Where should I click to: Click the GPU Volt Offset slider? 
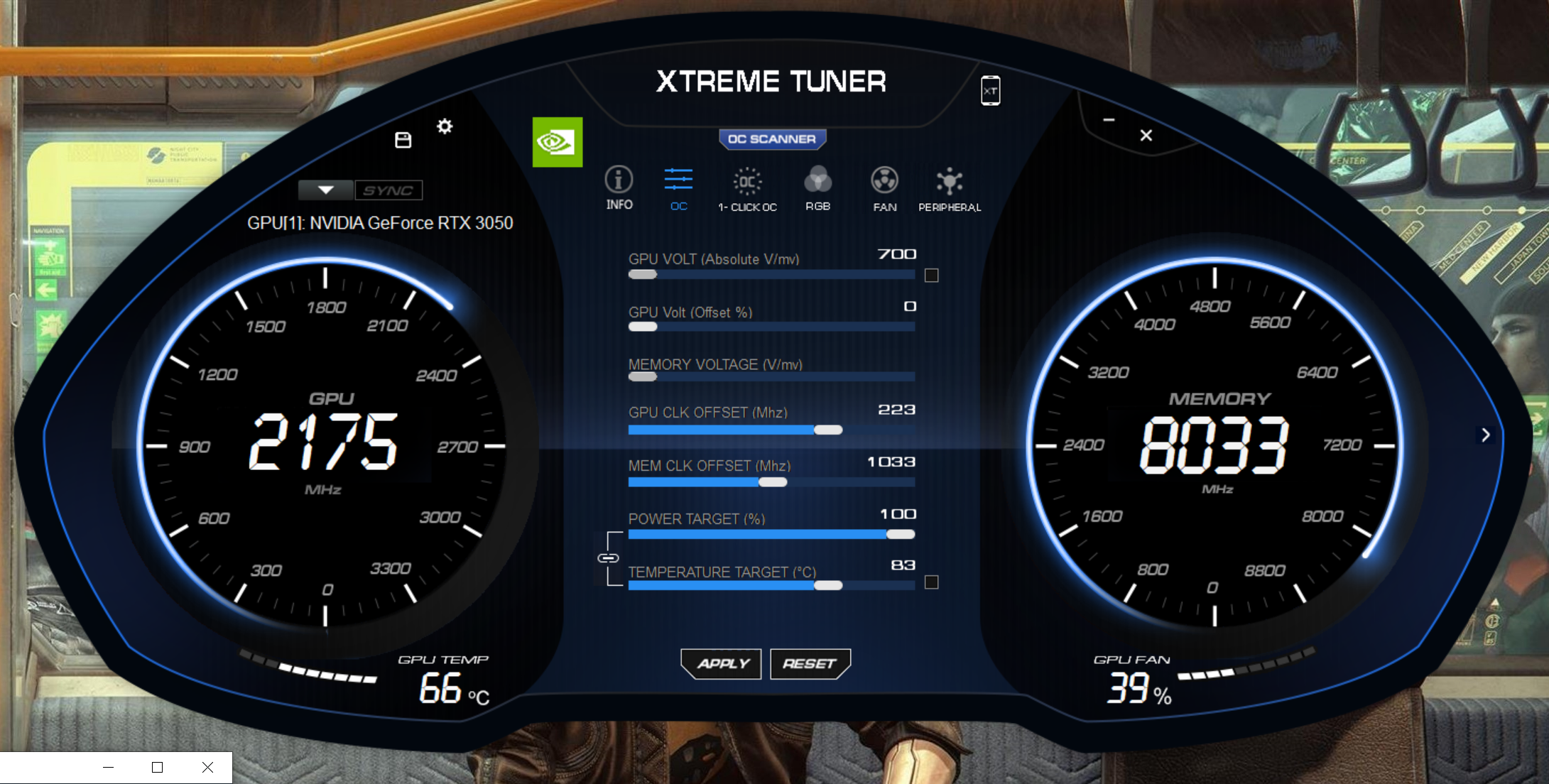771,327
